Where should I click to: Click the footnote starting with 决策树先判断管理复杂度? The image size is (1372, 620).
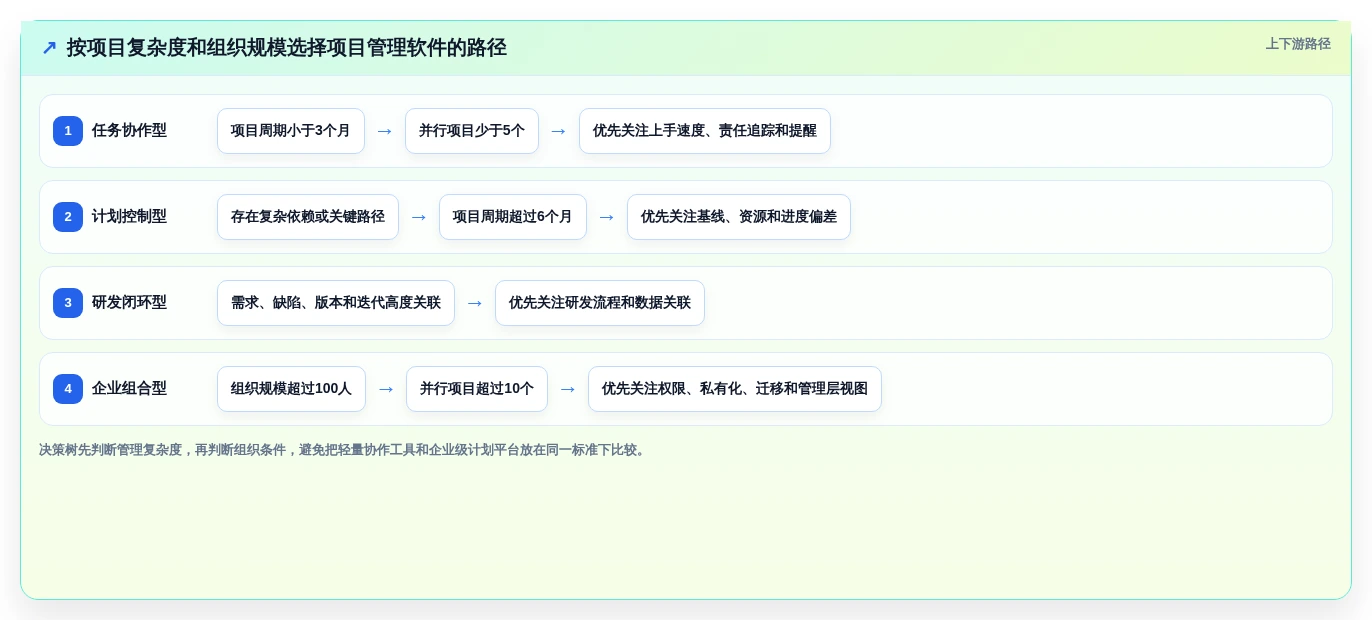point(344,450)
